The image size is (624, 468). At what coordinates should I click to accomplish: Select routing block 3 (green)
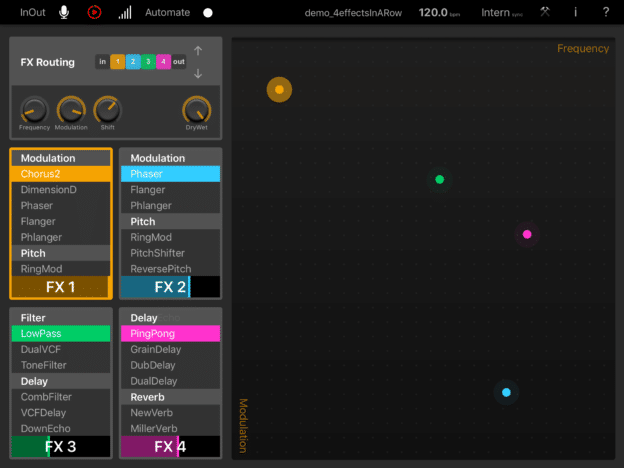(148, 62)
